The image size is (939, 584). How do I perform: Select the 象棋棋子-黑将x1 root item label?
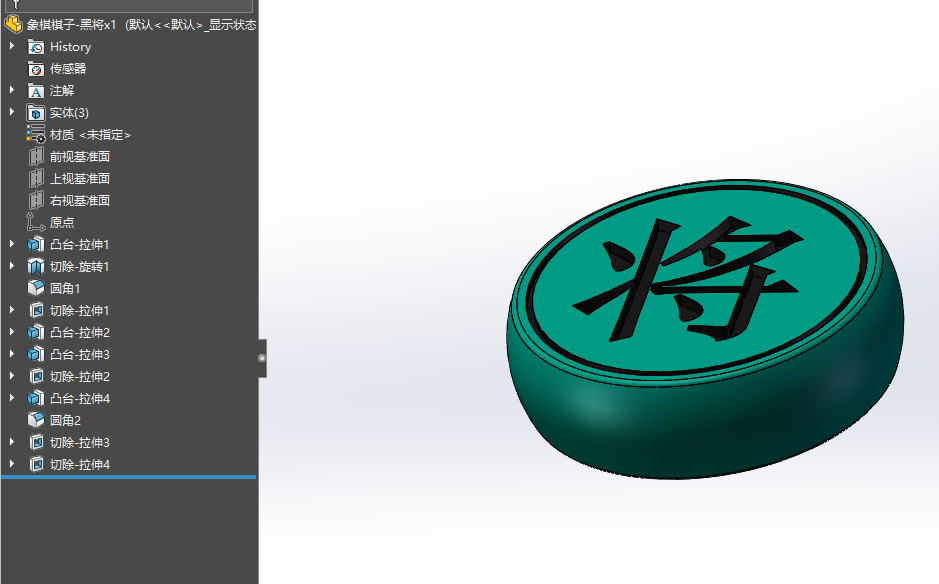(71, 25)
